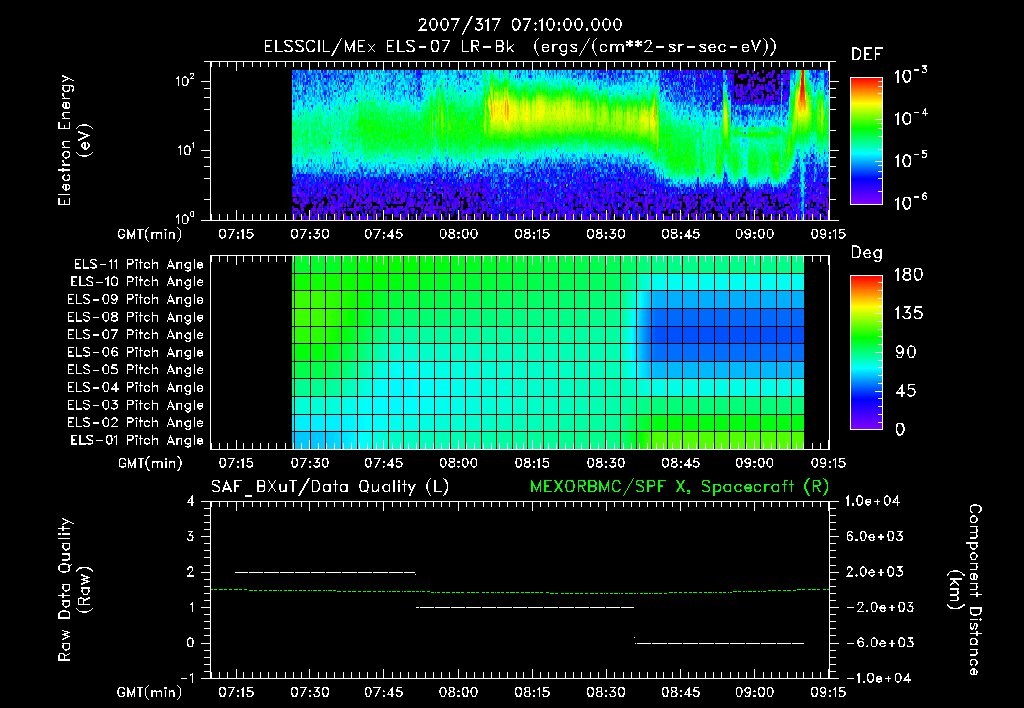Click the '08:00' tick under the pitch angle panel

point(458,464)
